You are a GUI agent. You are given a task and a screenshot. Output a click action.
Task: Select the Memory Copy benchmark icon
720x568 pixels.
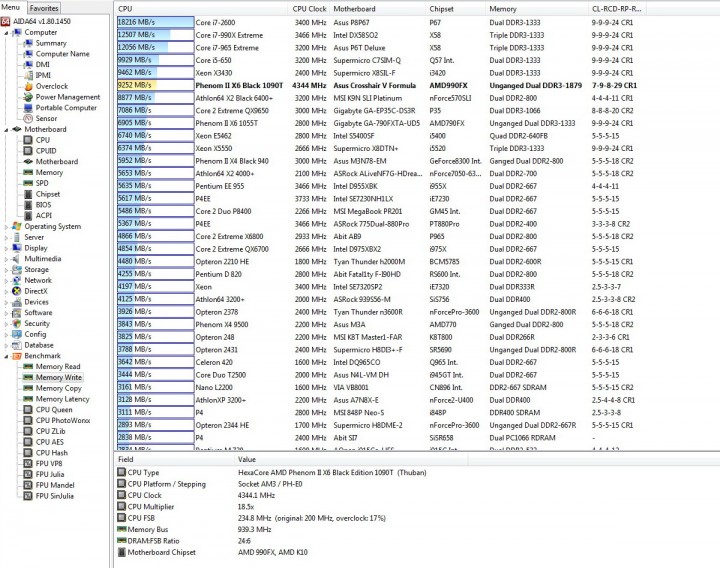(x=28, y=388)
